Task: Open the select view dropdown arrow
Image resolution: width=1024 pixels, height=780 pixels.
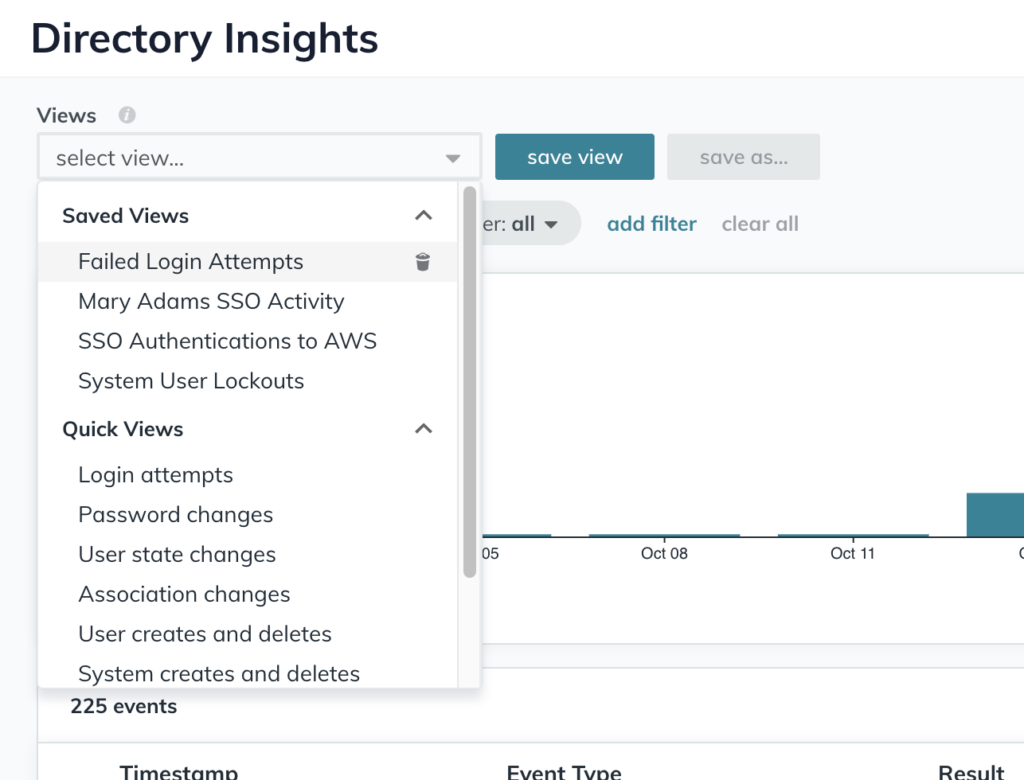Action: tap(452, 158)
